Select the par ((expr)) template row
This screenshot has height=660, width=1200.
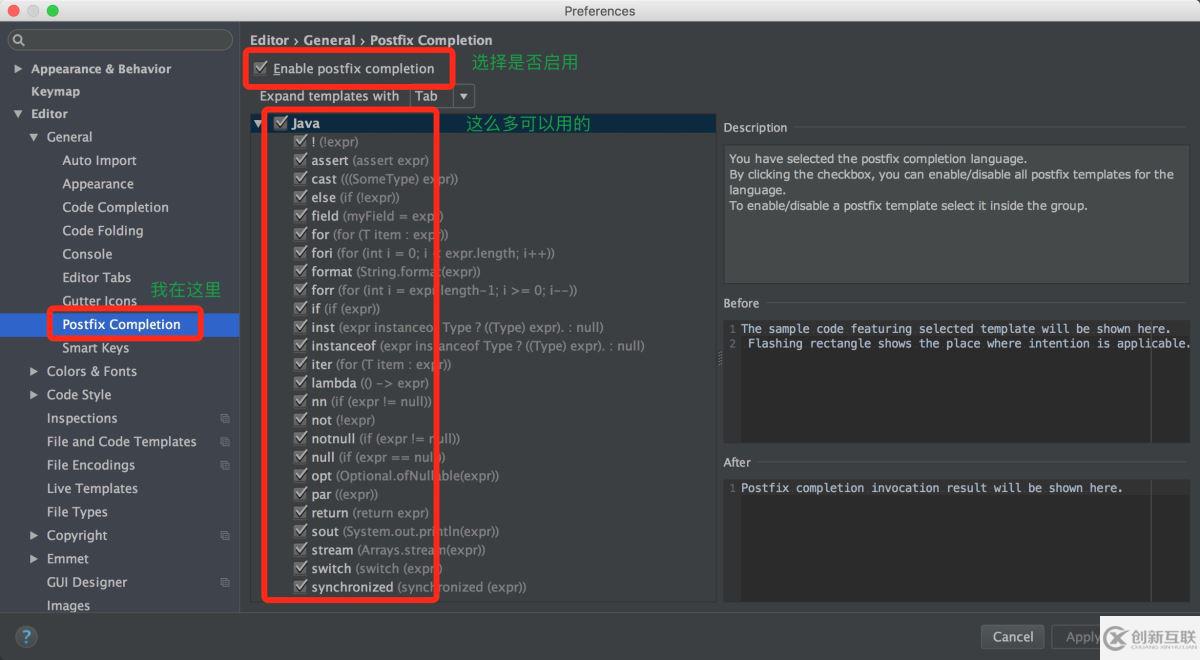(484, 494)
